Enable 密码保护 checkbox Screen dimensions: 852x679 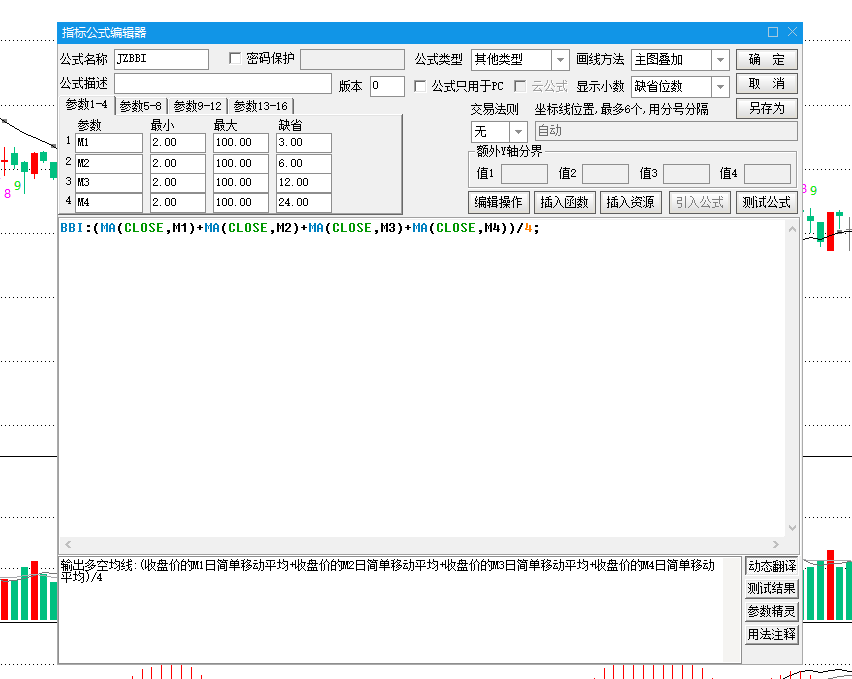tap(235, 58)
